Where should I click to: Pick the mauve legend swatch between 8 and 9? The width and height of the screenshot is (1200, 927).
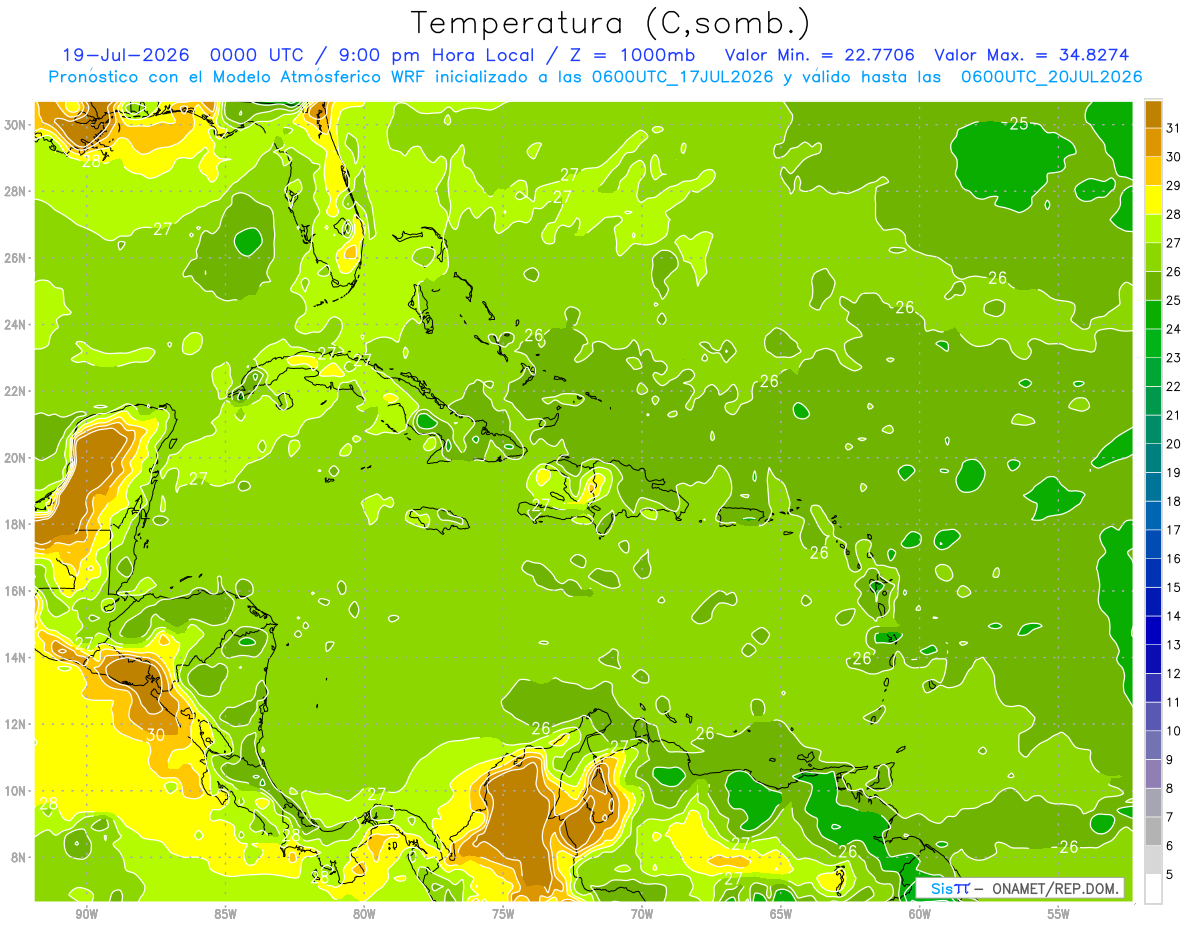[1153, 774]
